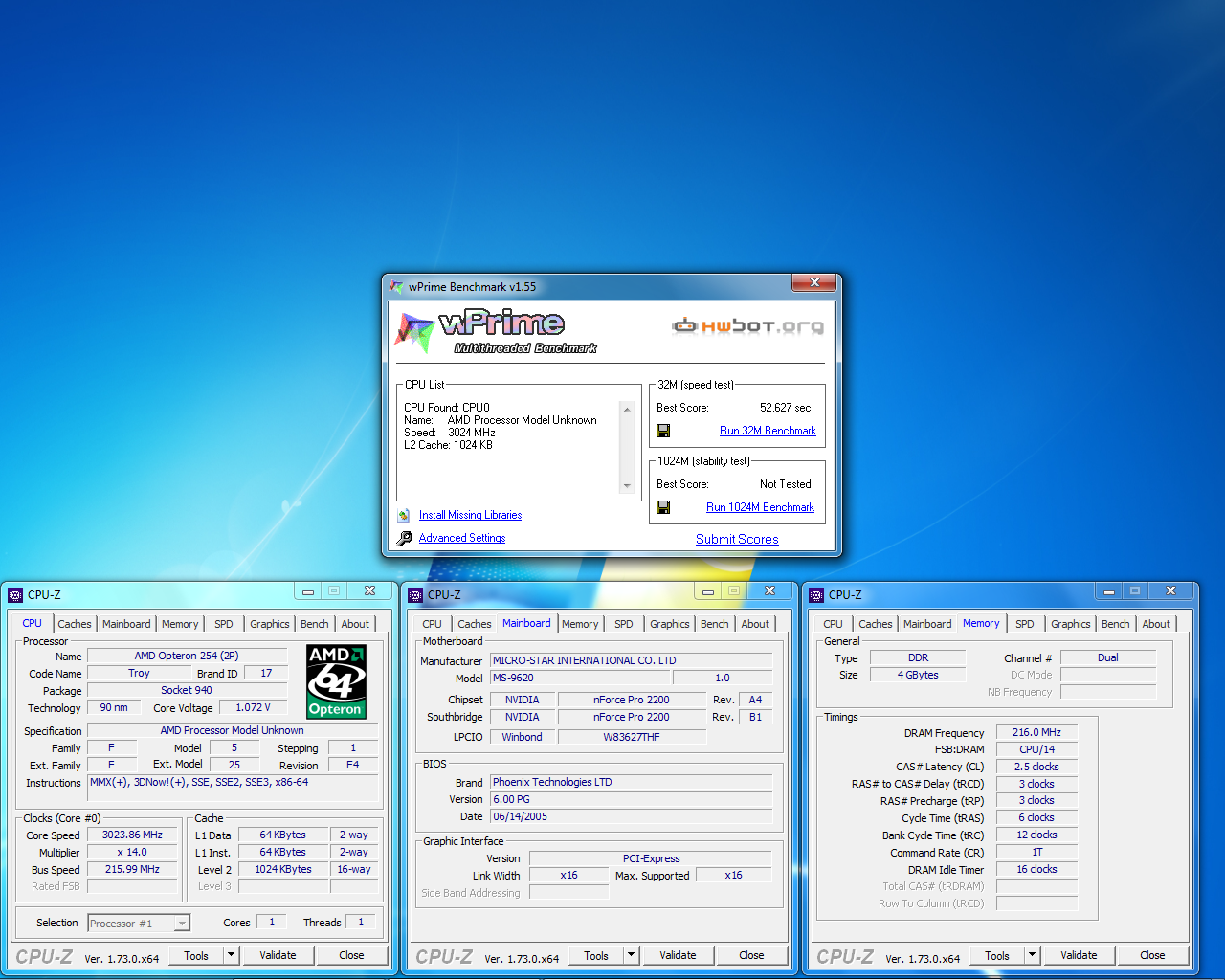
Task: Click the wrench icon beside Advanced Settings
Action: pos(404,538)
